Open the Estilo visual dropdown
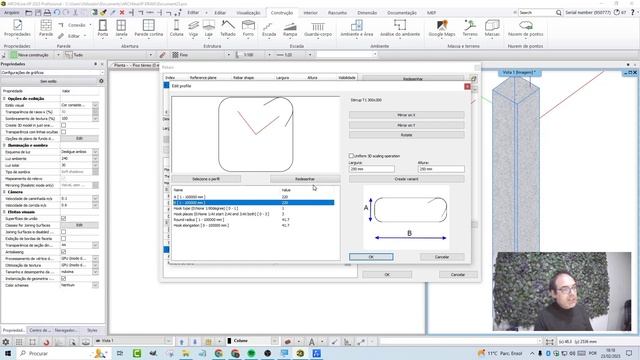This screenshot has width=640, height=360. (95, 105)
